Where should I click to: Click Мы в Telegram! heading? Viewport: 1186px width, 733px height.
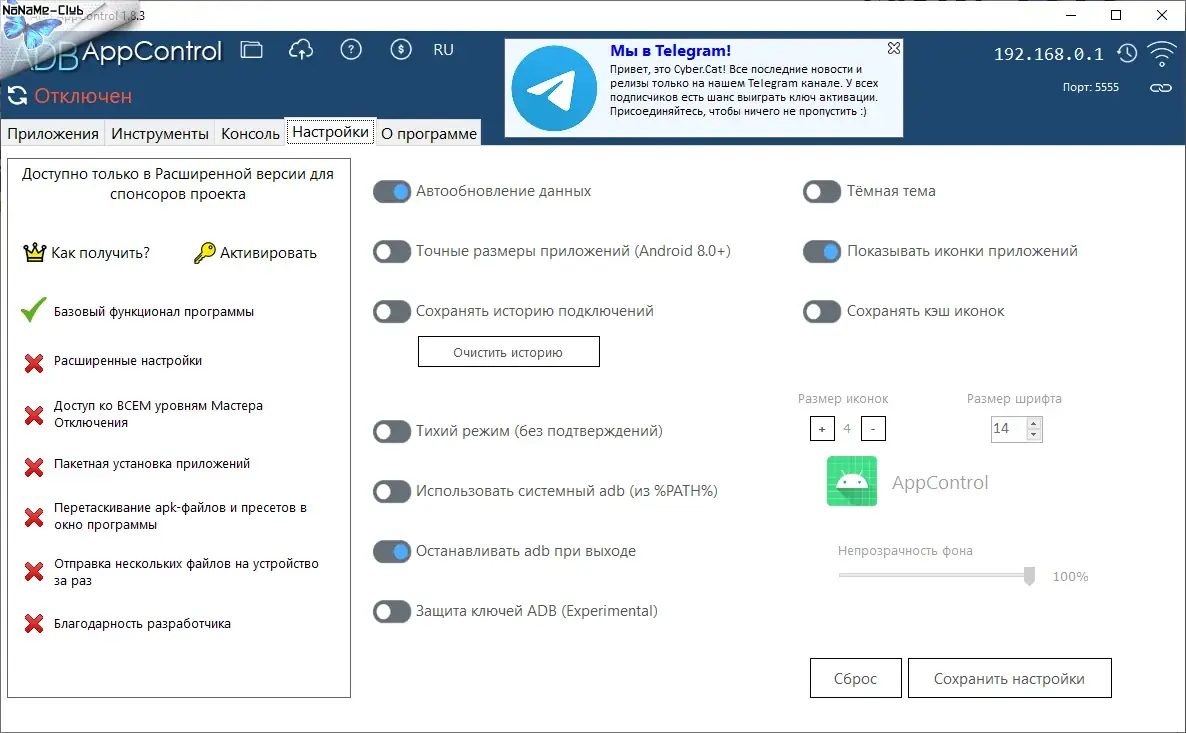point(670,51)
